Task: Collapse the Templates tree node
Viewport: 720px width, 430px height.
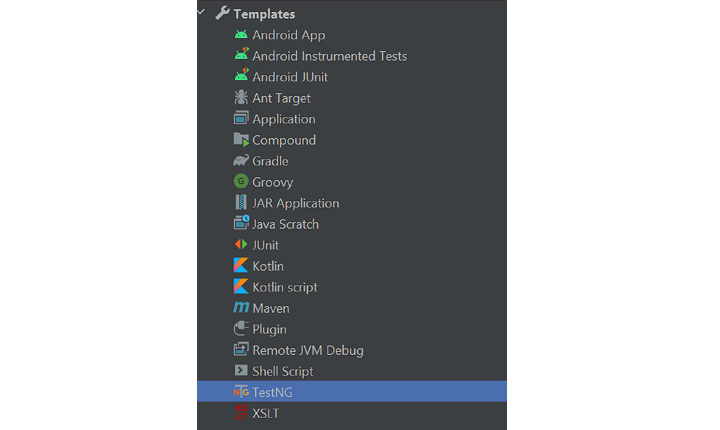Action: pos(203,13)
